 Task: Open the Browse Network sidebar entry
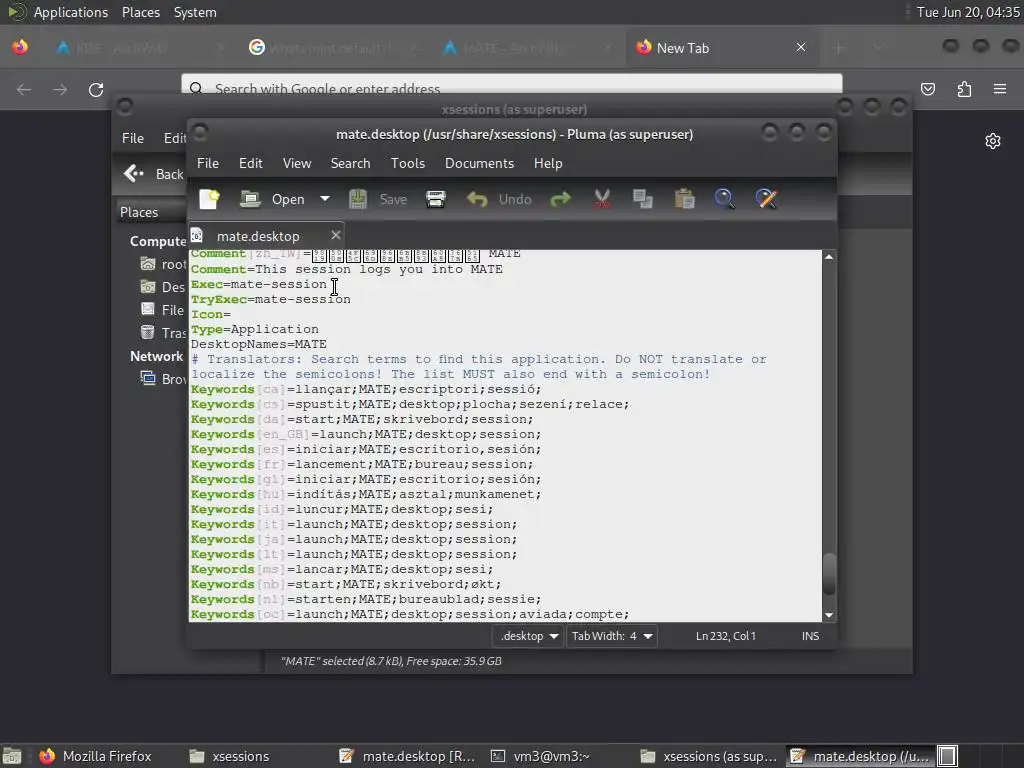tap(163, 379)
